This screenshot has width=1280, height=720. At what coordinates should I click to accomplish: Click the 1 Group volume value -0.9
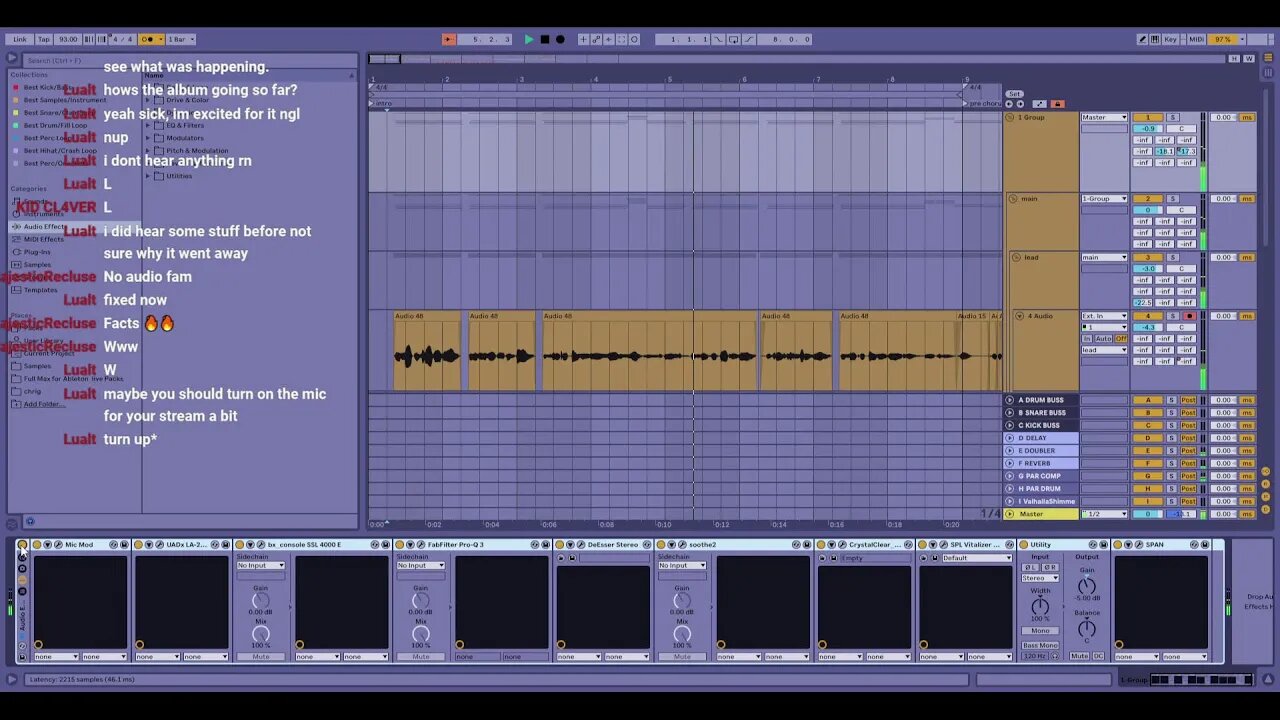(1148, 128)
